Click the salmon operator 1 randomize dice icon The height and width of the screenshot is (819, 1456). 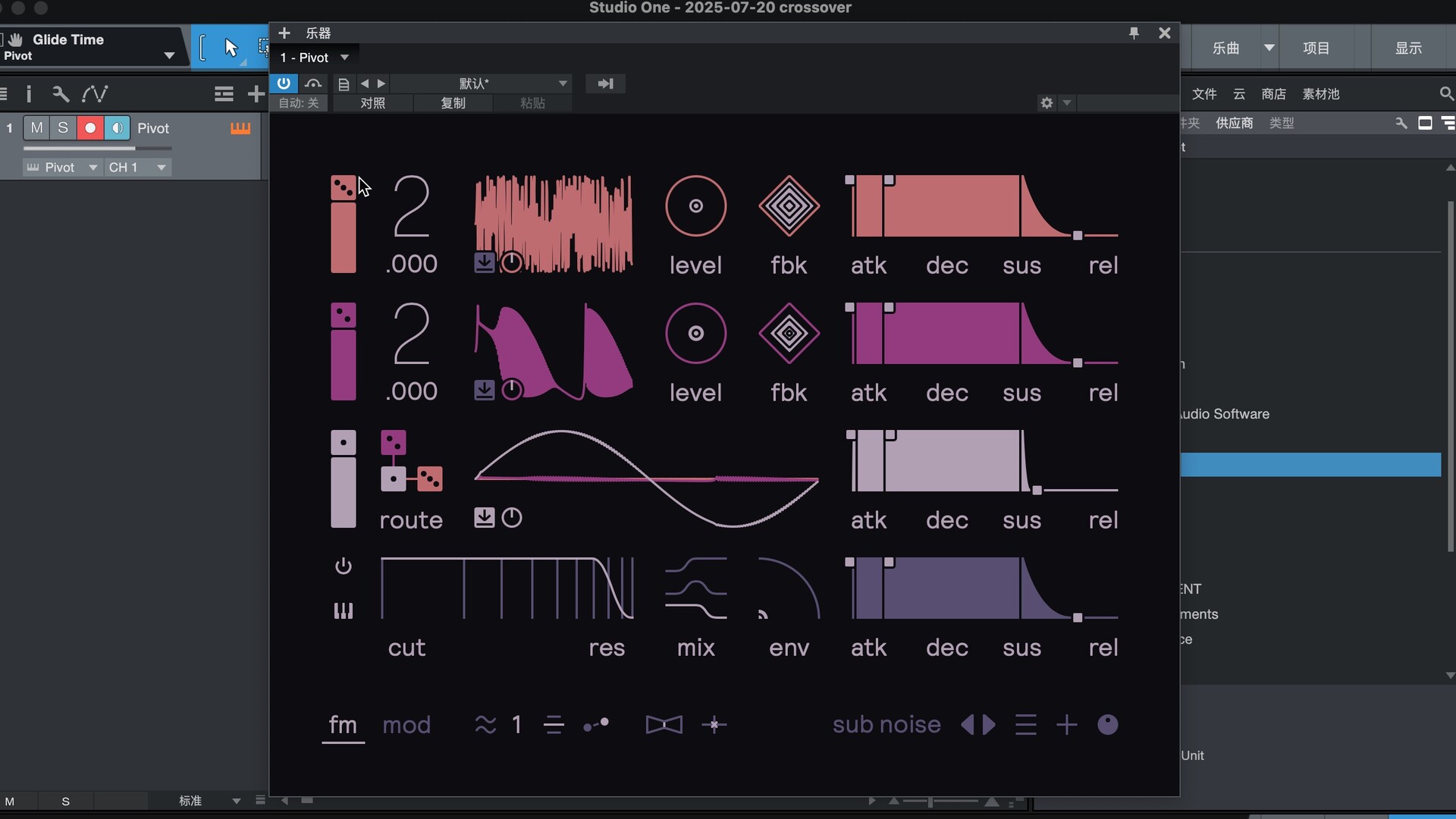point(343,188)
